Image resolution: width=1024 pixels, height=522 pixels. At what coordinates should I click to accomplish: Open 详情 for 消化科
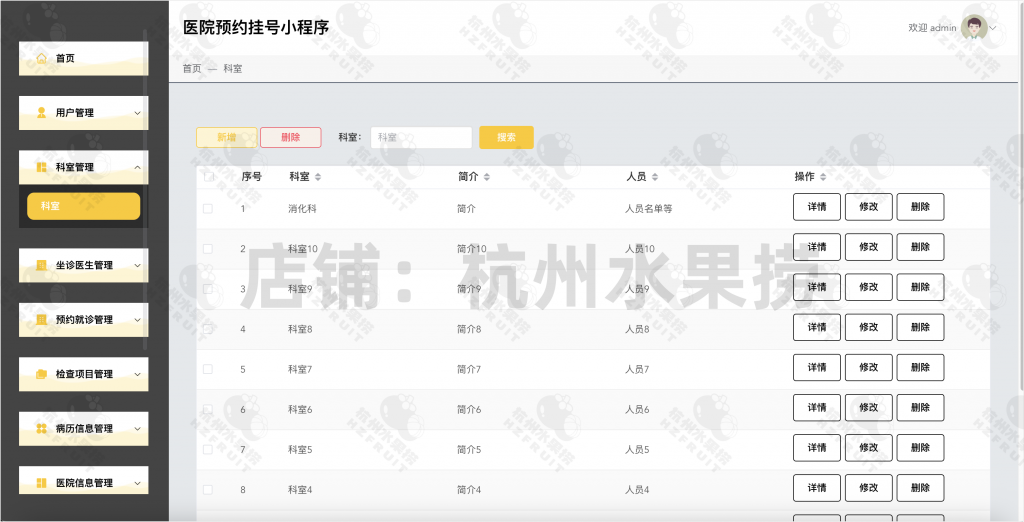pos(817,207)
